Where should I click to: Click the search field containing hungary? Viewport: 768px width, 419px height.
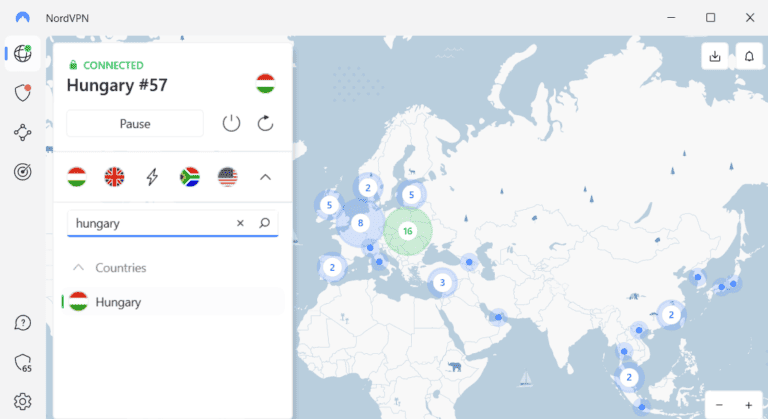tap(150, 224)
